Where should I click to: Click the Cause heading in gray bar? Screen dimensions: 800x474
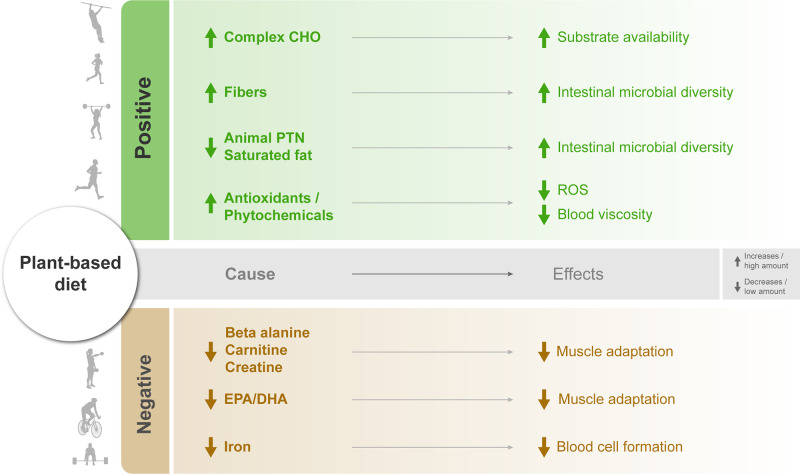250,274
